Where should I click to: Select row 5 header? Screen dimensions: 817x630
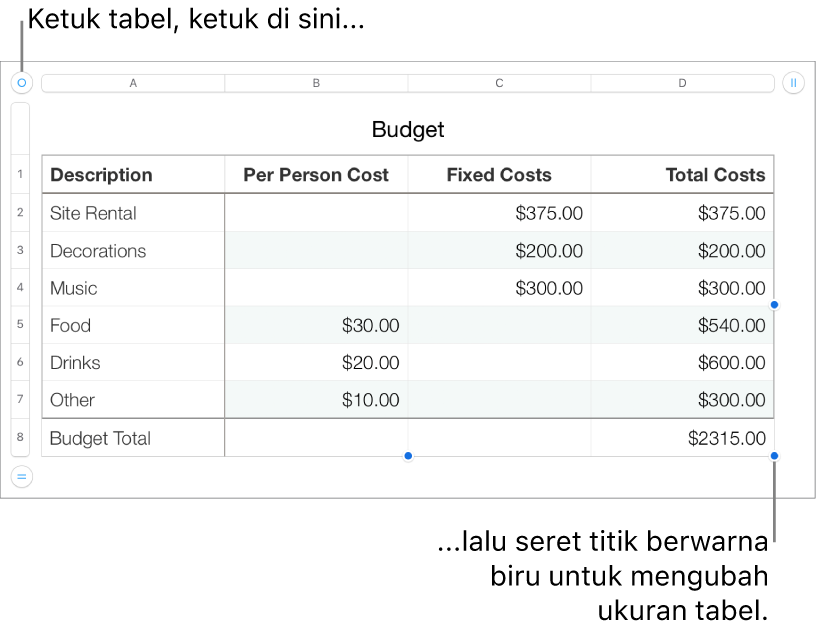(x=20, y=325)
